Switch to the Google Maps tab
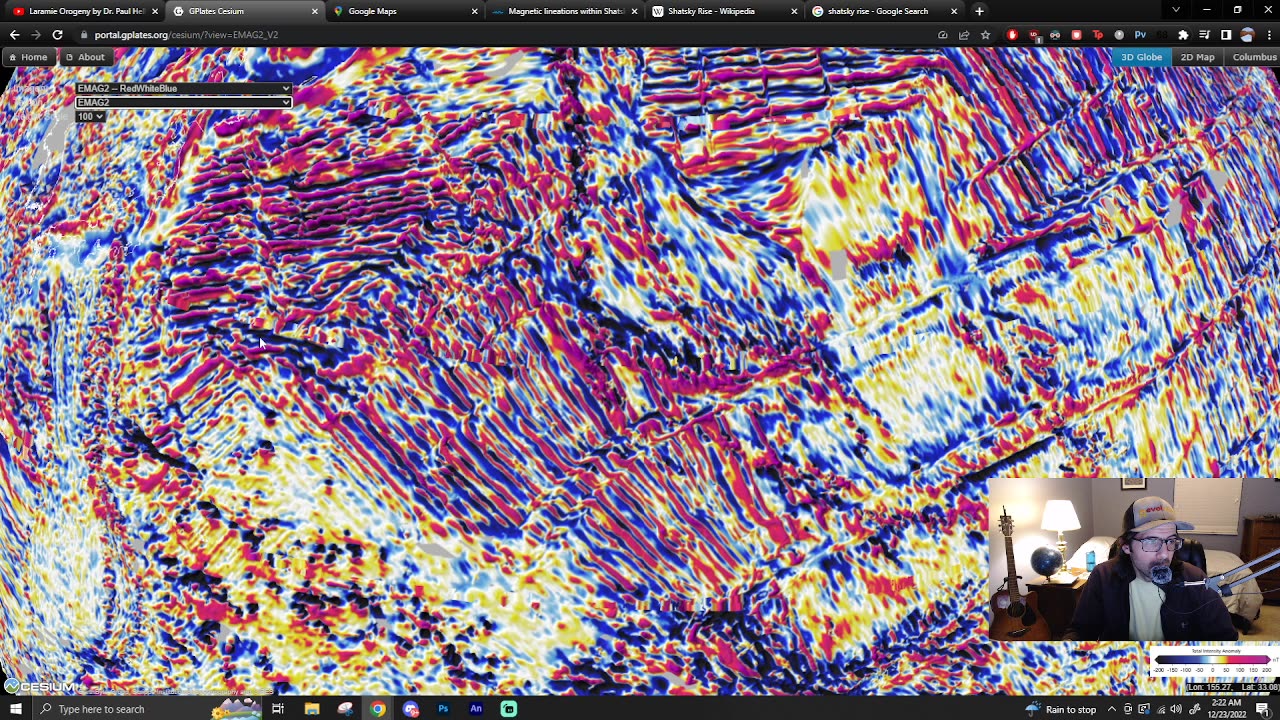Viewport: 1280px width, 720px height. [405, 11]
